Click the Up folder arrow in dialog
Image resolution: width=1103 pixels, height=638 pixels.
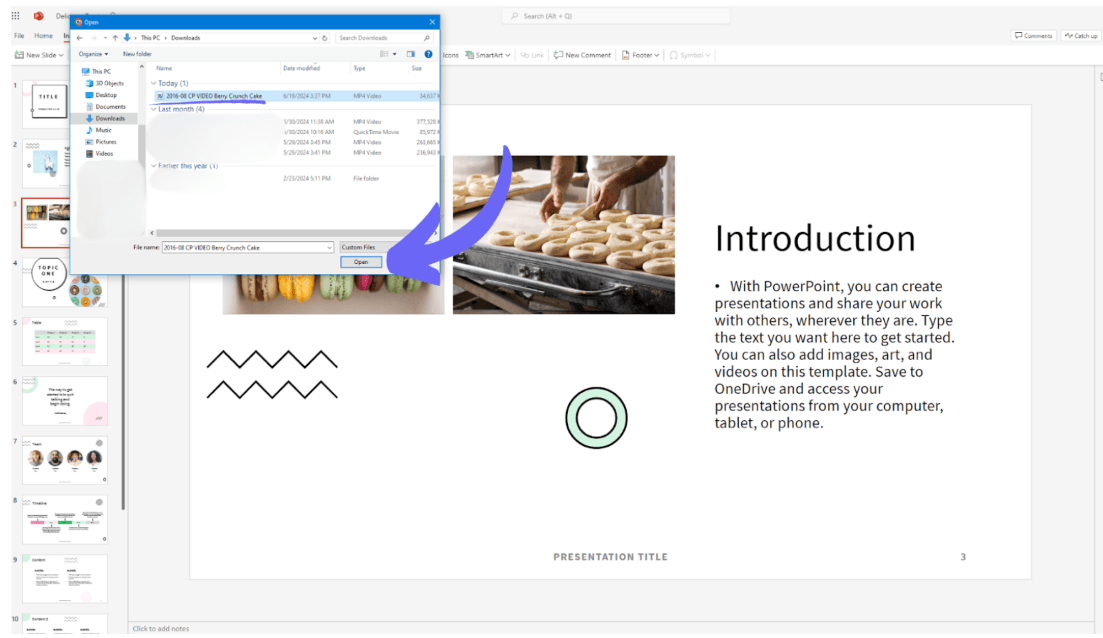click(114, 38)
